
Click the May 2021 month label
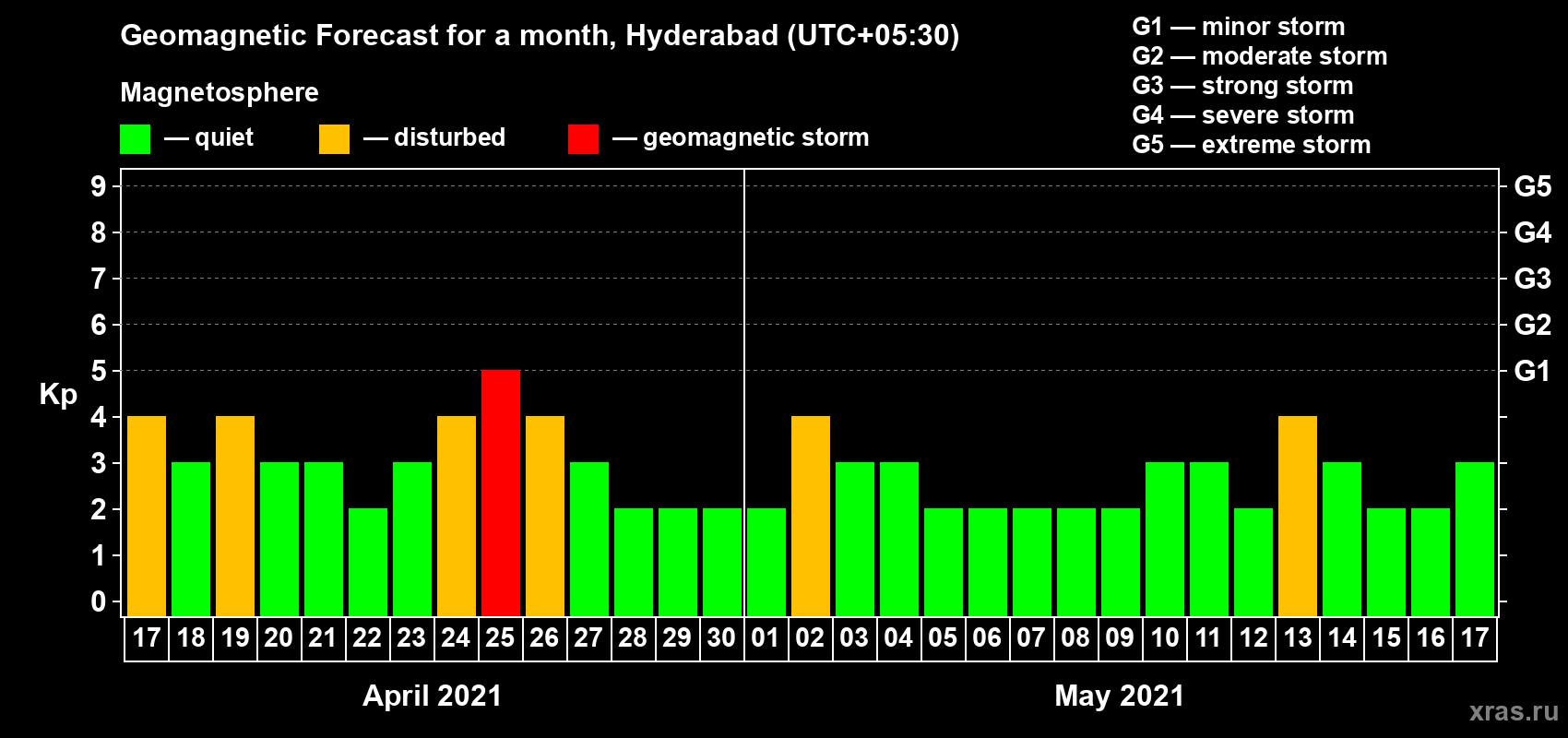(1119, 696)
